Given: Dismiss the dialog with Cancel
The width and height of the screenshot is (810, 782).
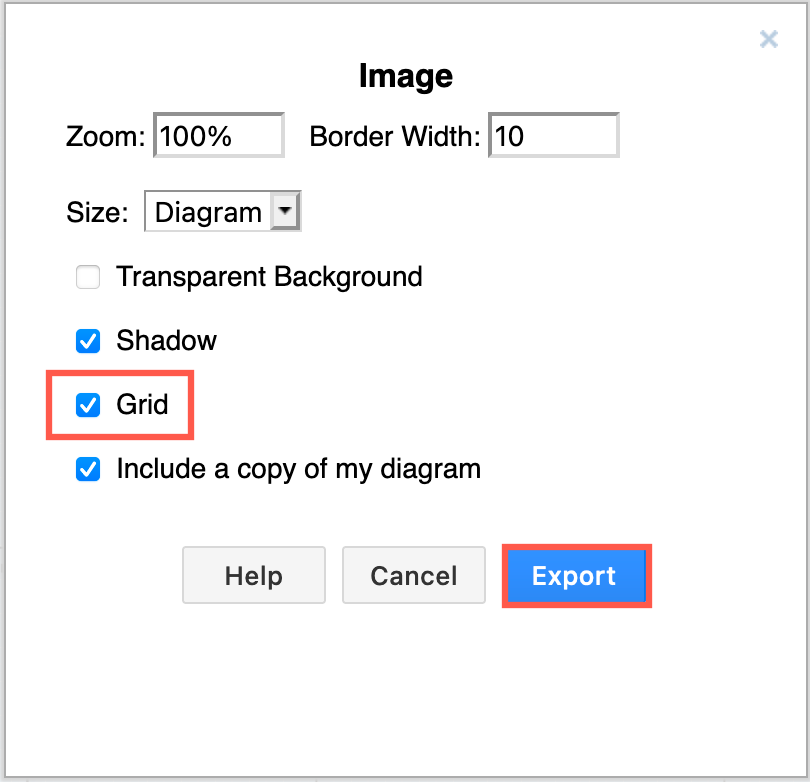Looking at the screenshot, I should (x=413, y=575).
